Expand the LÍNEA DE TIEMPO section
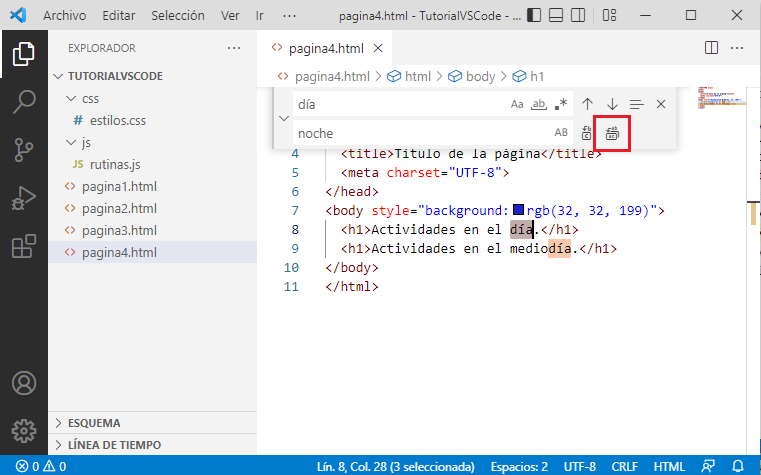 (x=152, y=444)
